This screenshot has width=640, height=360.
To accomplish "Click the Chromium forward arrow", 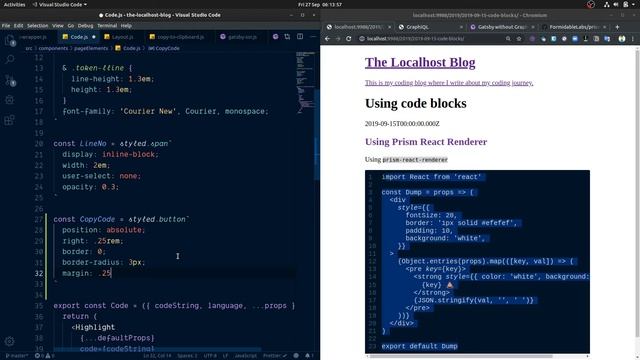I will point(338,39).
